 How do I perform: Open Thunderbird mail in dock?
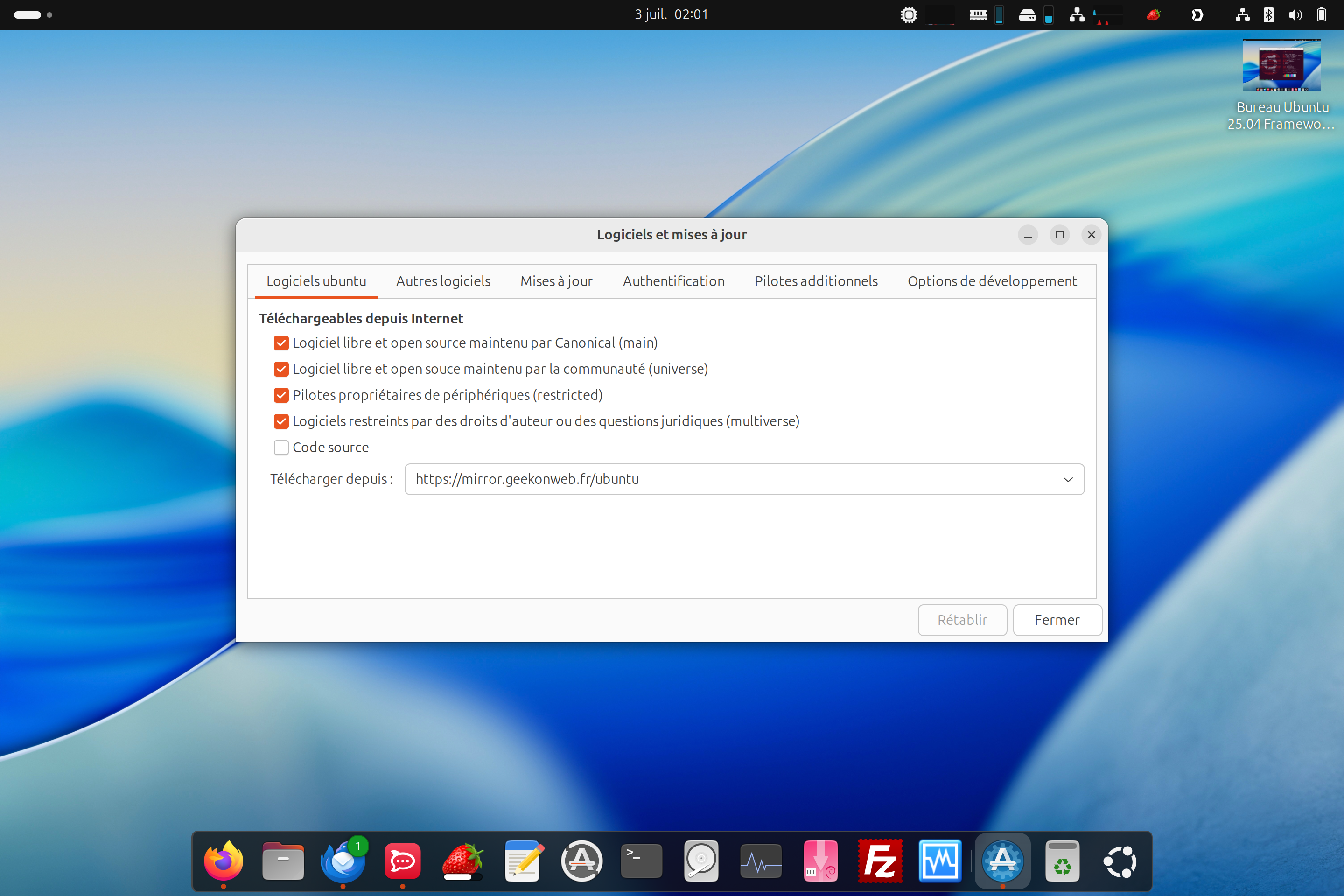tap(343, 861)
